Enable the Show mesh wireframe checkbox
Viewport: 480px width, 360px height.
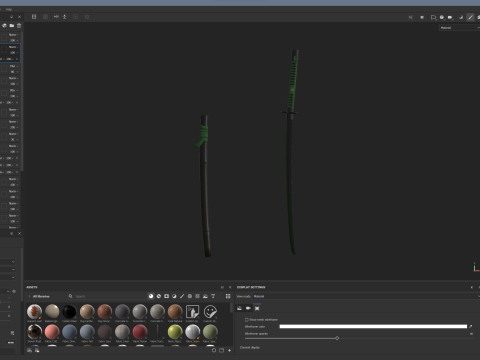pos(247,320)
